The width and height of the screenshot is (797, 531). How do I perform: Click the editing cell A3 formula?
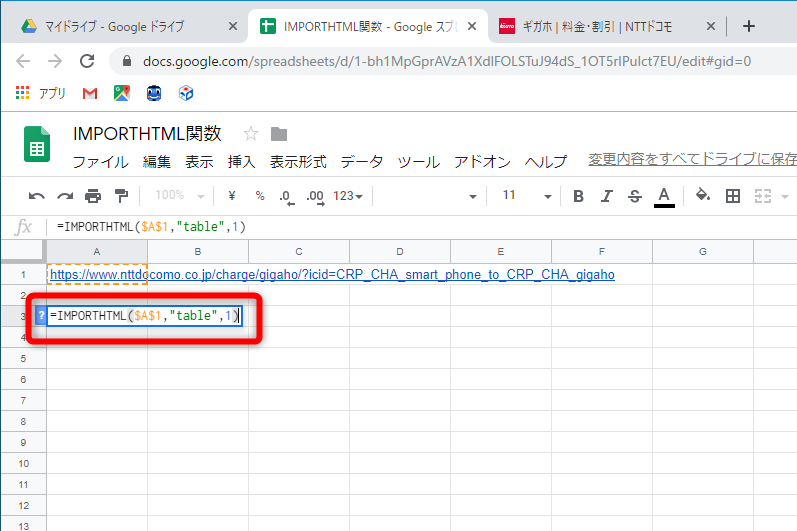point(144,316)
